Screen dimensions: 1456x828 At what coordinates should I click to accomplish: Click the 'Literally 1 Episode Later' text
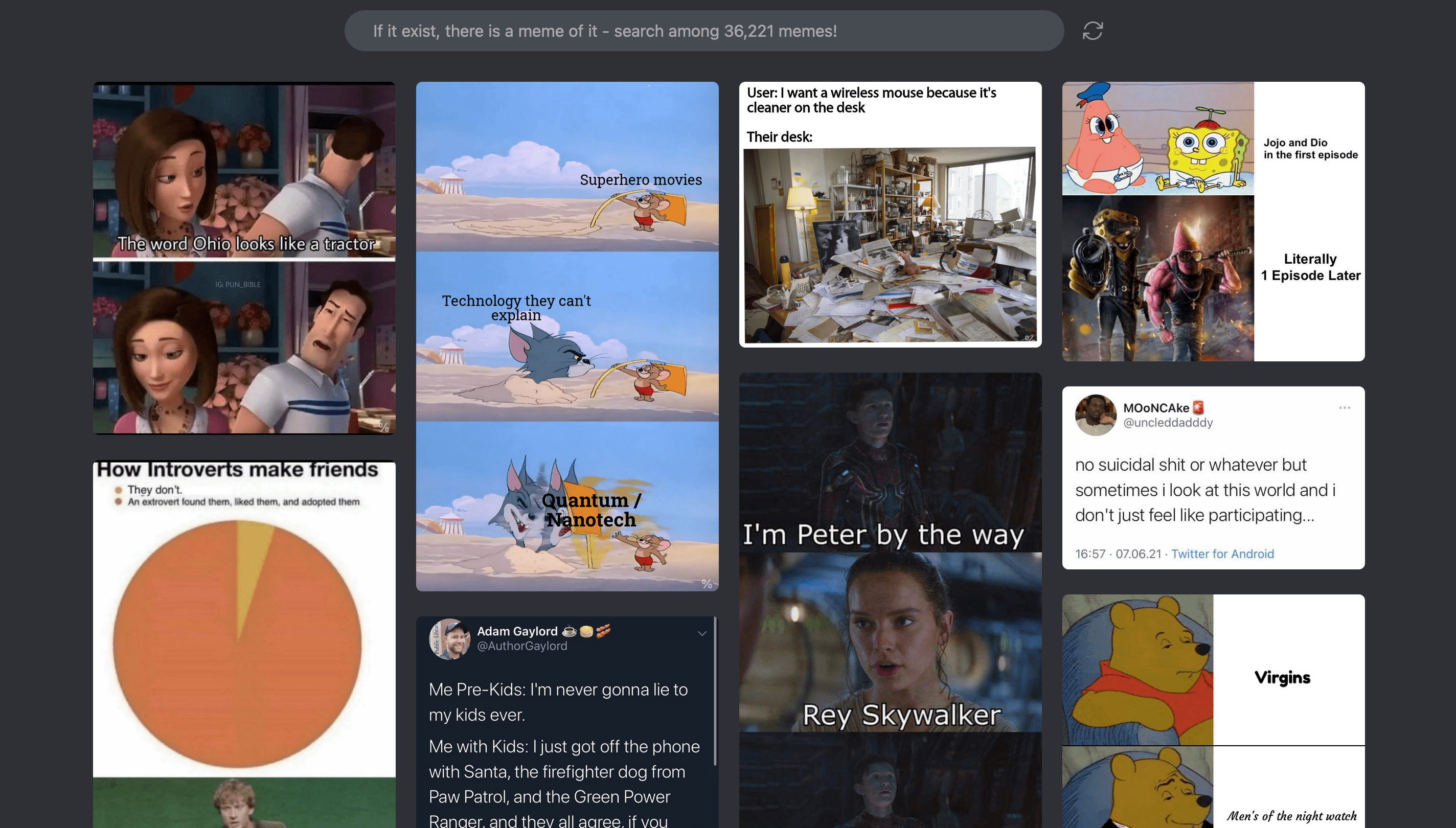1310,267
